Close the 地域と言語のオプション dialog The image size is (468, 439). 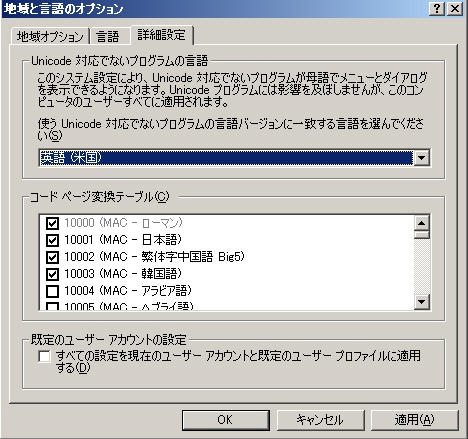tap(454, 8)
